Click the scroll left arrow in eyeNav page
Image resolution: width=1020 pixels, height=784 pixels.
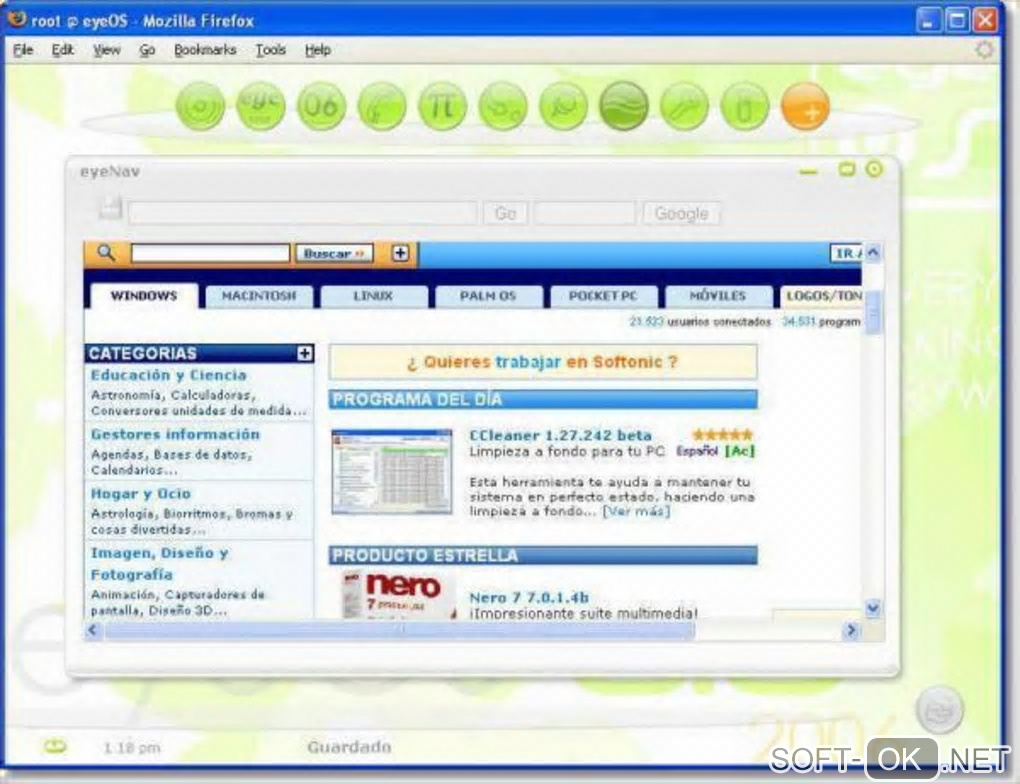coord(94,630)
